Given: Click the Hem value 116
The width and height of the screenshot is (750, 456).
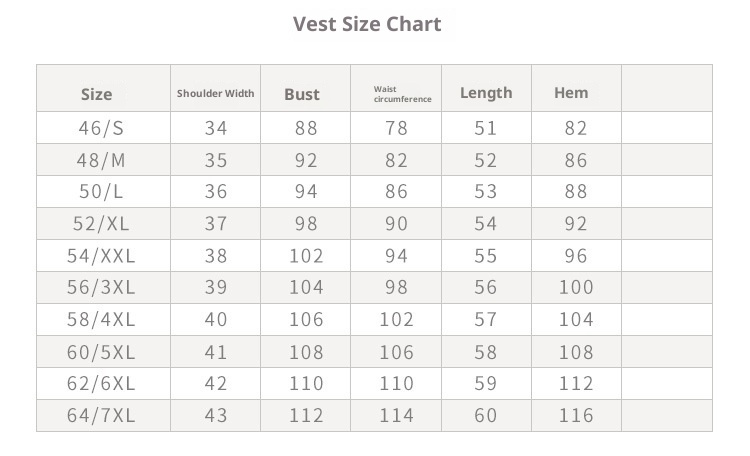Looking at the screenshot, I should coord(576,416).
